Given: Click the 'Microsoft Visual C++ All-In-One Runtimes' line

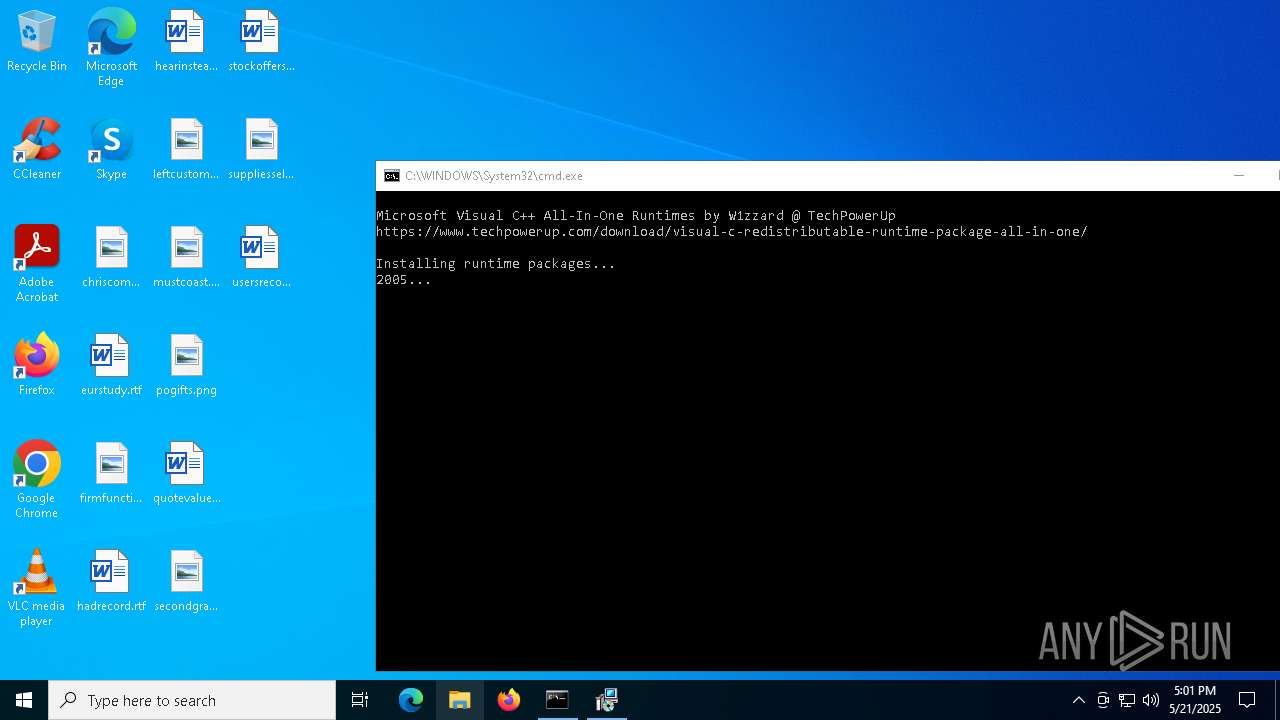Looking at the screenshot, I should point(636,216).
